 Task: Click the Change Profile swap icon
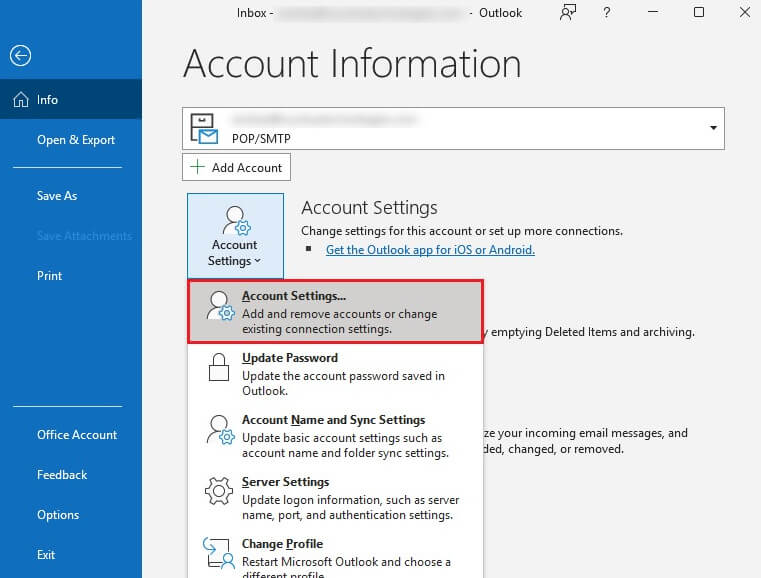218,554
